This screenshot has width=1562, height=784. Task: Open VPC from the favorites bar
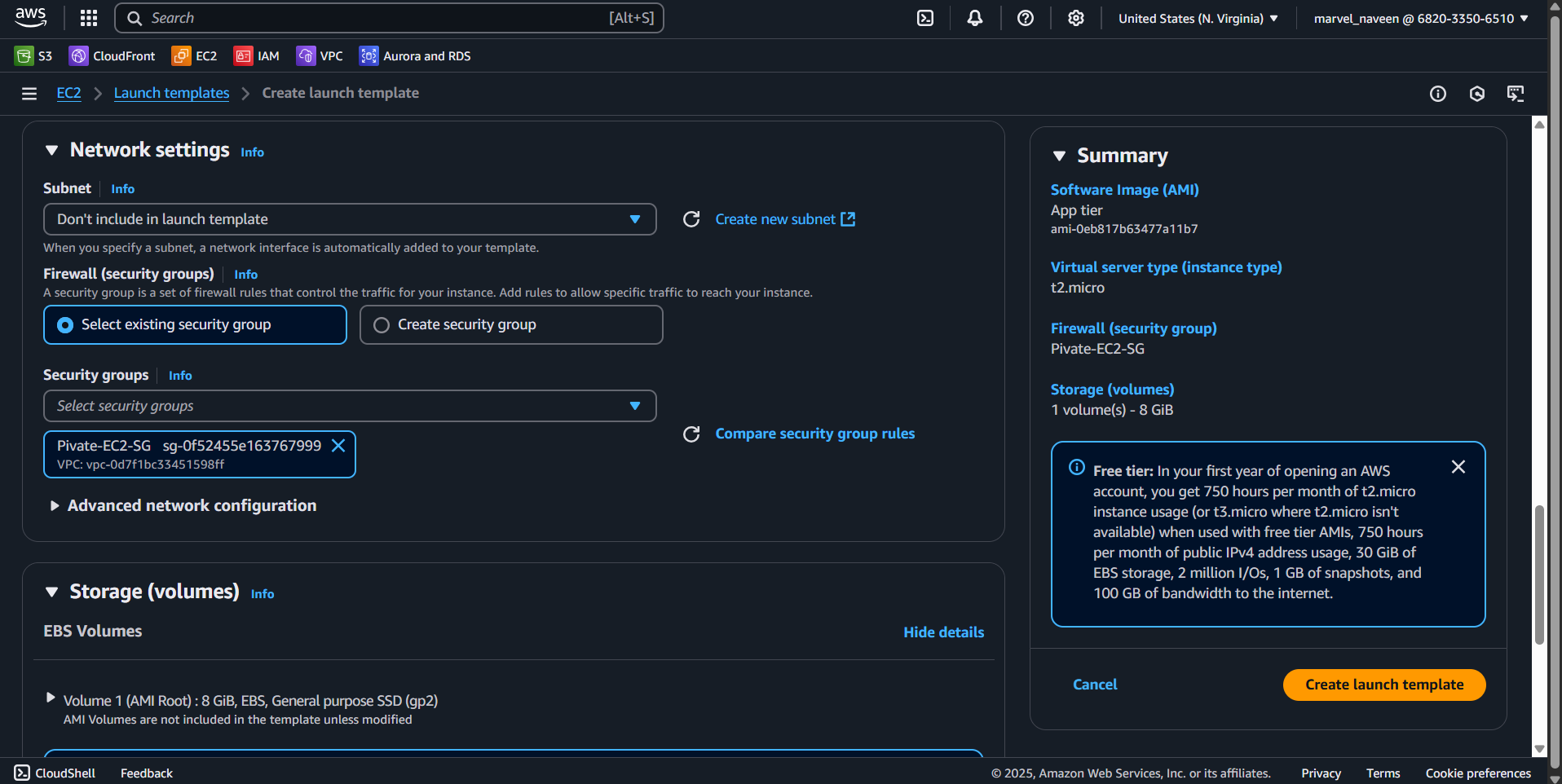pyautogui.click(x=320, y=55)
